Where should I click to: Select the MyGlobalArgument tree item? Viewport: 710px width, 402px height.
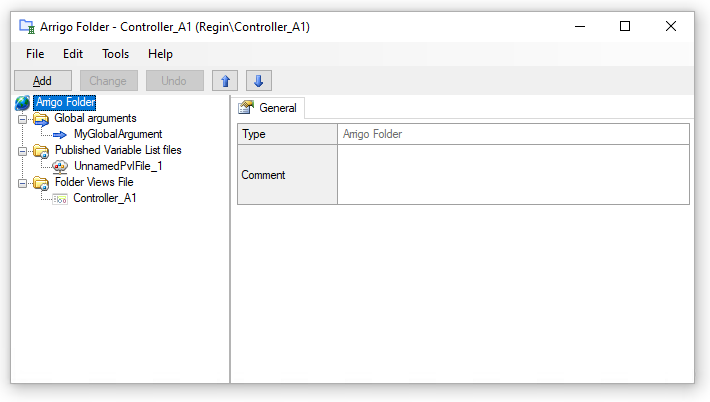(118, 134)
